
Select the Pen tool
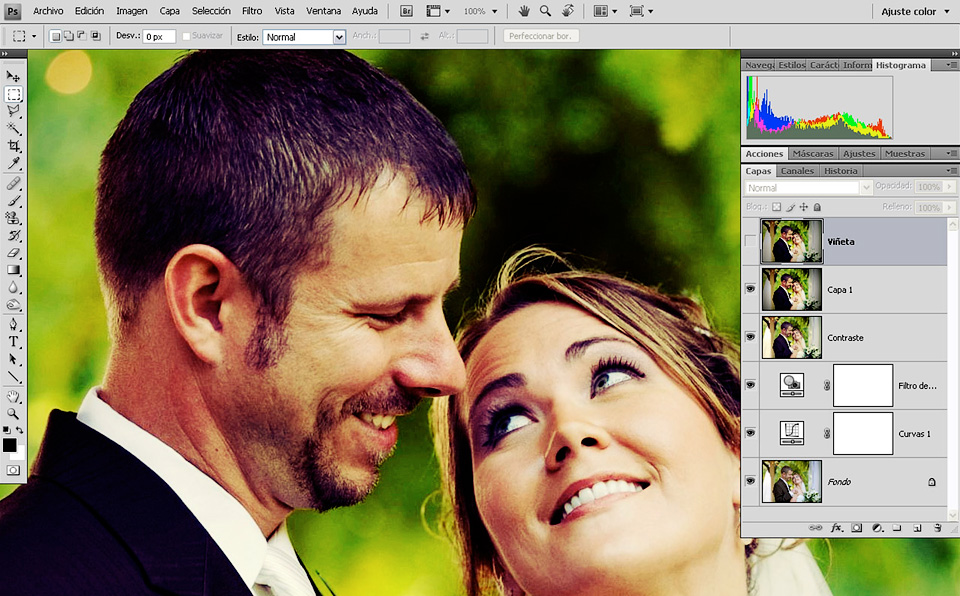click(13, 324)
